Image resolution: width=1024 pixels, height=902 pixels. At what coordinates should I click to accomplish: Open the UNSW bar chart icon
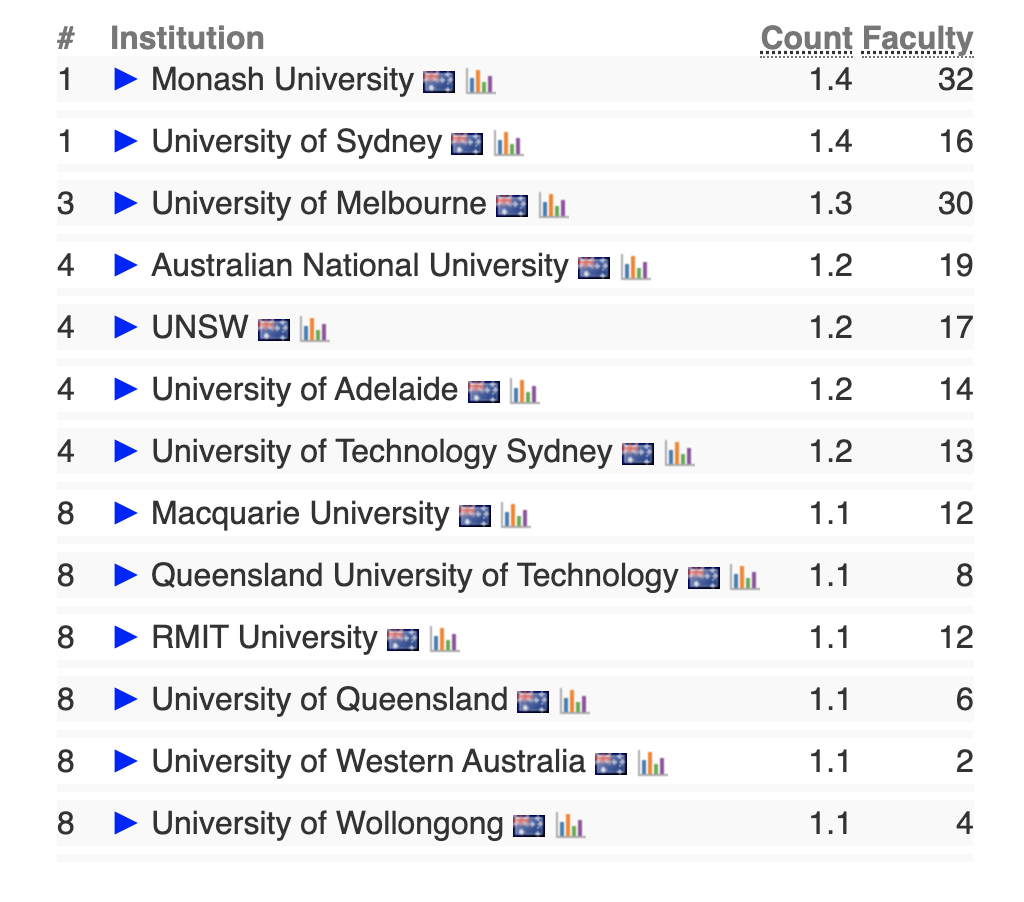click(x=315, y=330)
